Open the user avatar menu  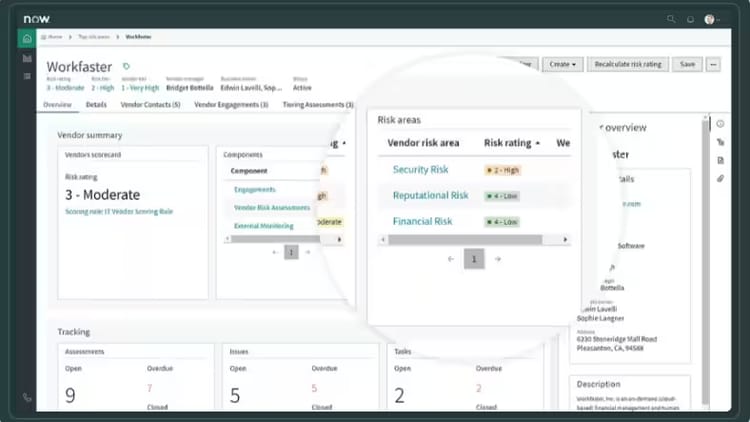(x=710, y=19)
